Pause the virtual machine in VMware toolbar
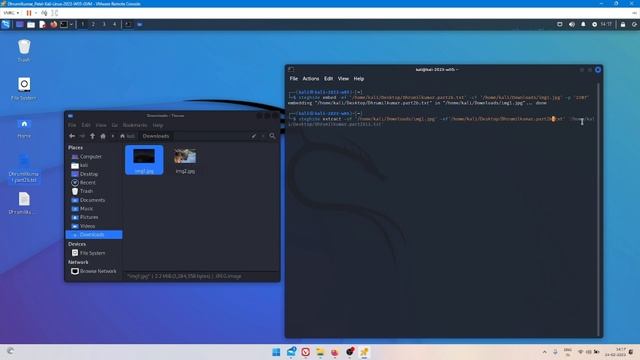 (29, 13)
